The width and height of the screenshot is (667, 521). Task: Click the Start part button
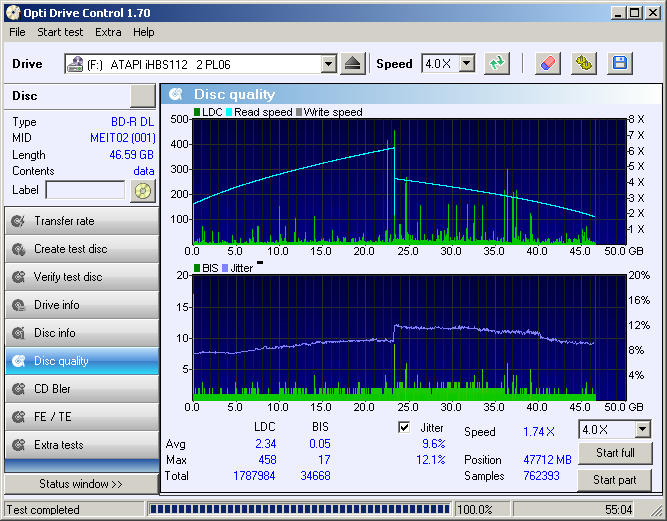[615, 480]
